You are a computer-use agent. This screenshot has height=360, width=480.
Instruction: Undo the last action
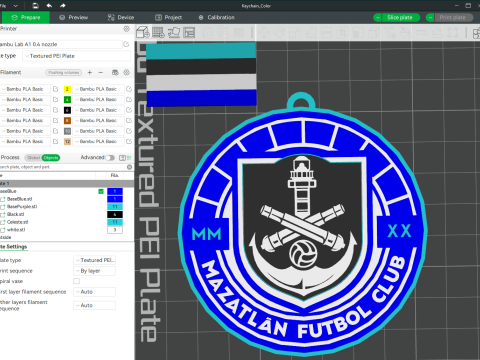(49, 6)
